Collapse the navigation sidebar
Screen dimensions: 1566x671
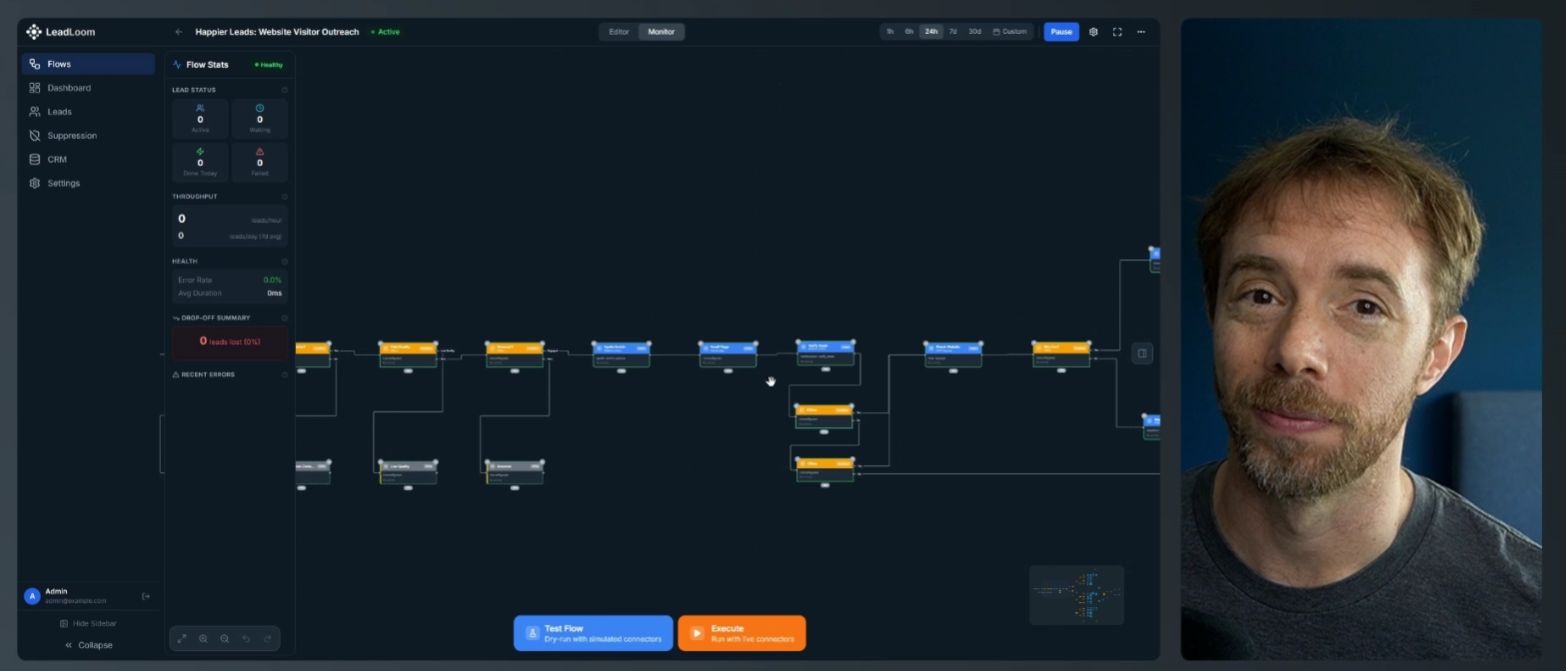pyautogui.click(x=88, y=646)
